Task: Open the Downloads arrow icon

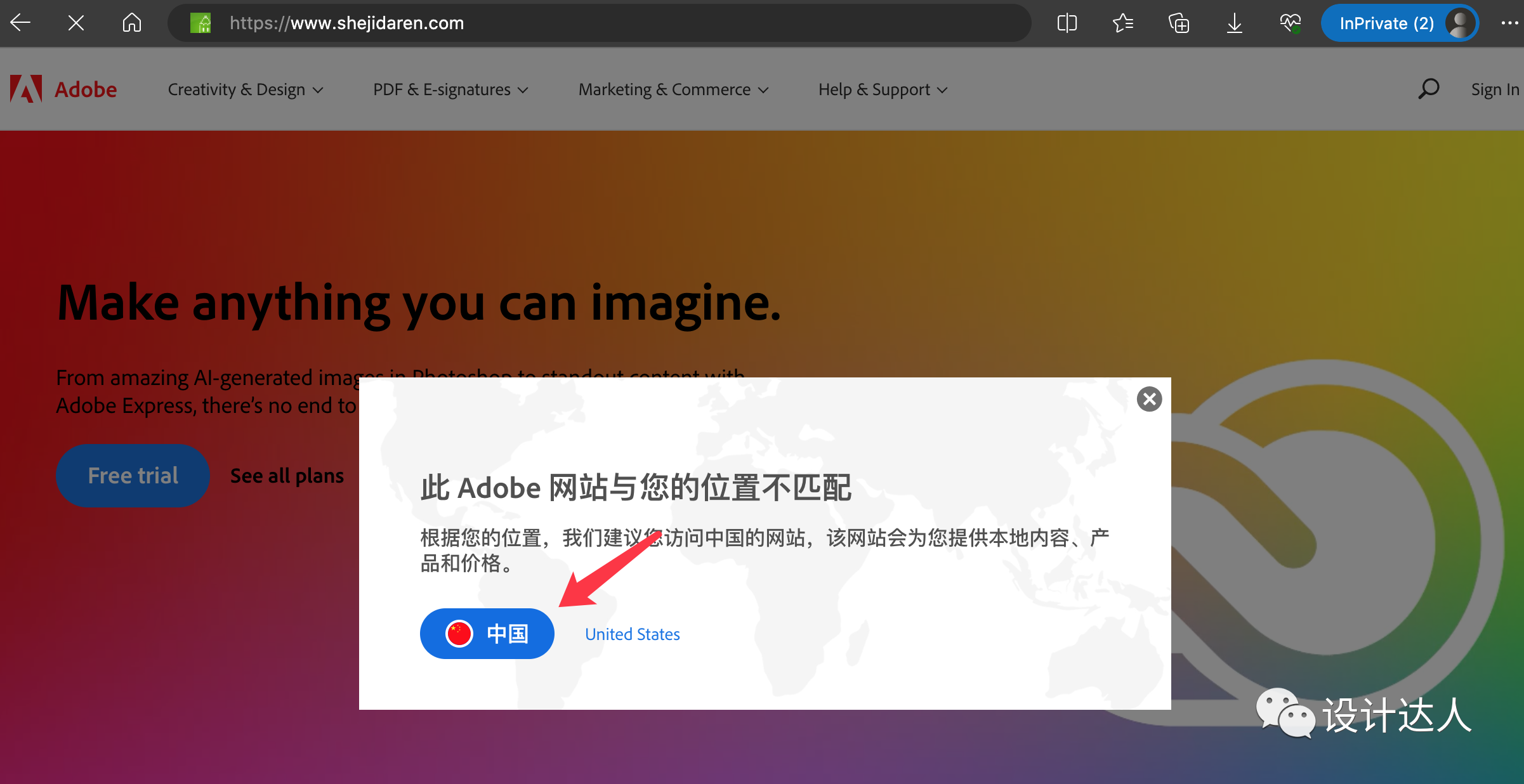Action: pyautogui.click(x=1234, y=23)
